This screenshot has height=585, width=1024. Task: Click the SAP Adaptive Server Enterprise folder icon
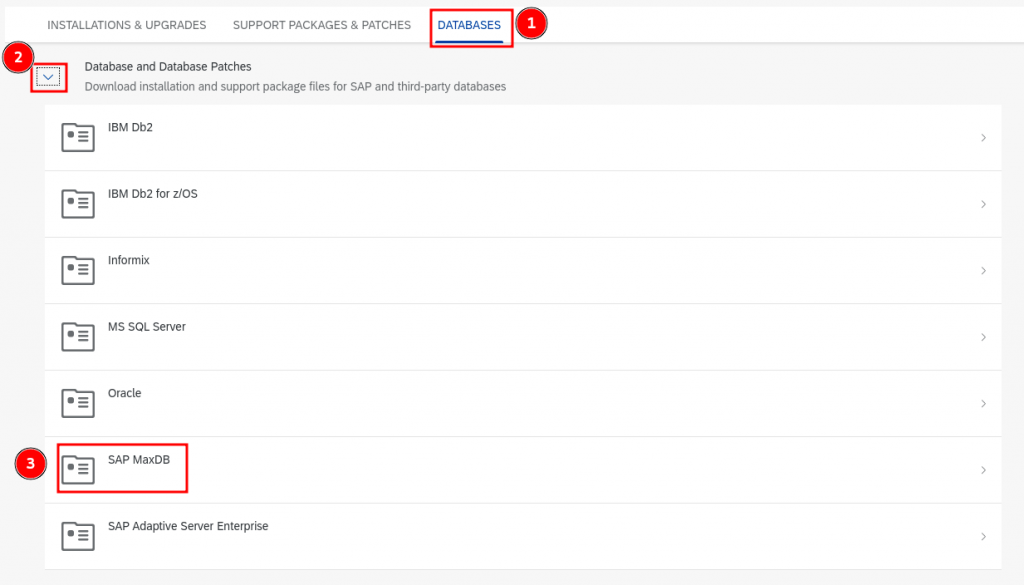pos(78,536)
